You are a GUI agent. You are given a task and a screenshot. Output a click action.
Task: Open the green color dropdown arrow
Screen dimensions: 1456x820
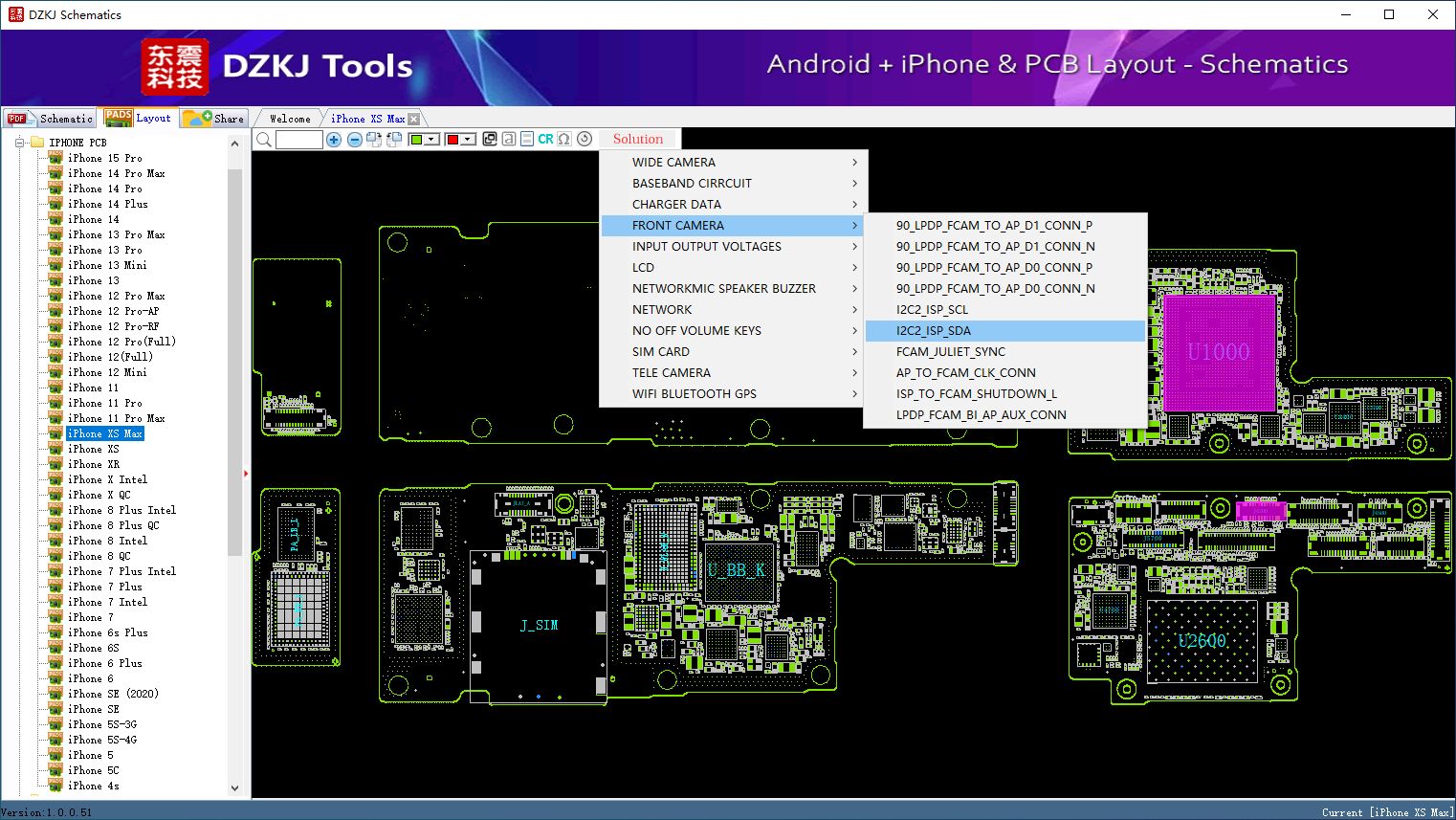point(431,140)
